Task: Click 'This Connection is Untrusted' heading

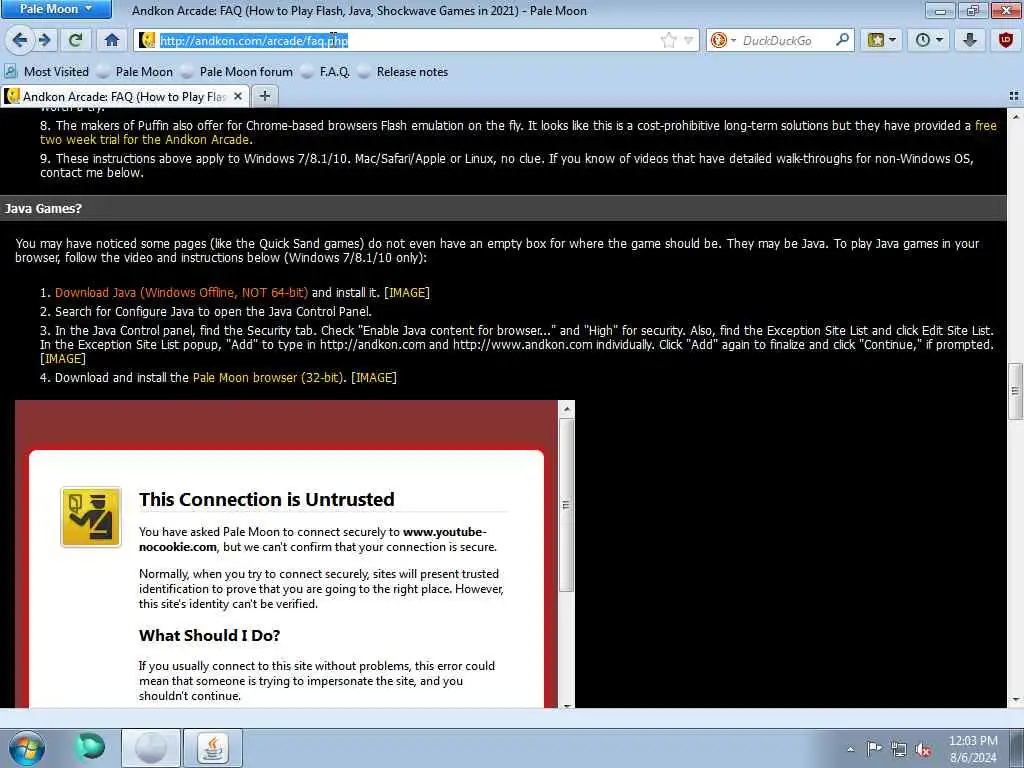Action: point(266,499)
